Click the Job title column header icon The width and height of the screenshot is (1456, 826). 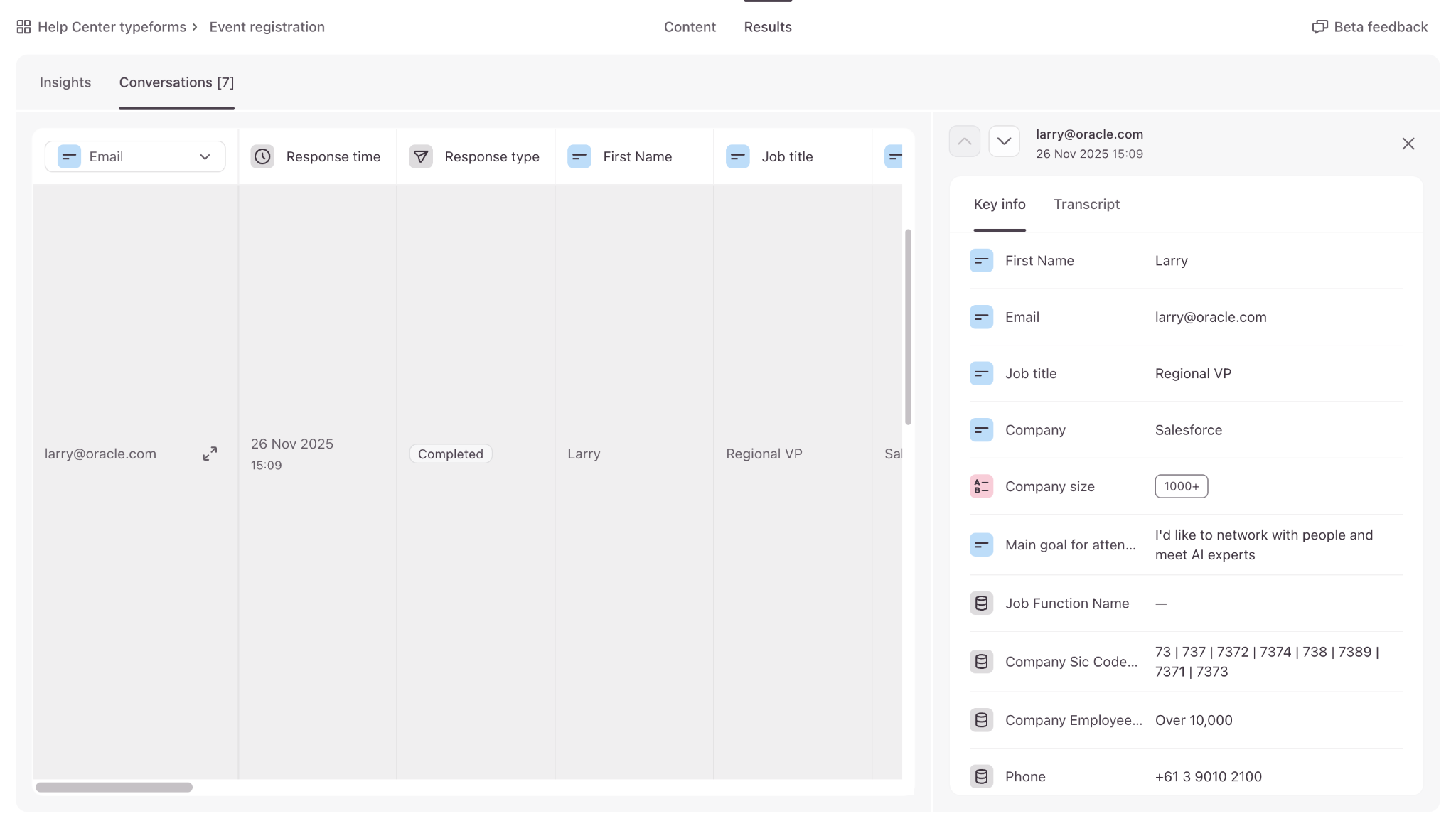click(x=738, y=156)
